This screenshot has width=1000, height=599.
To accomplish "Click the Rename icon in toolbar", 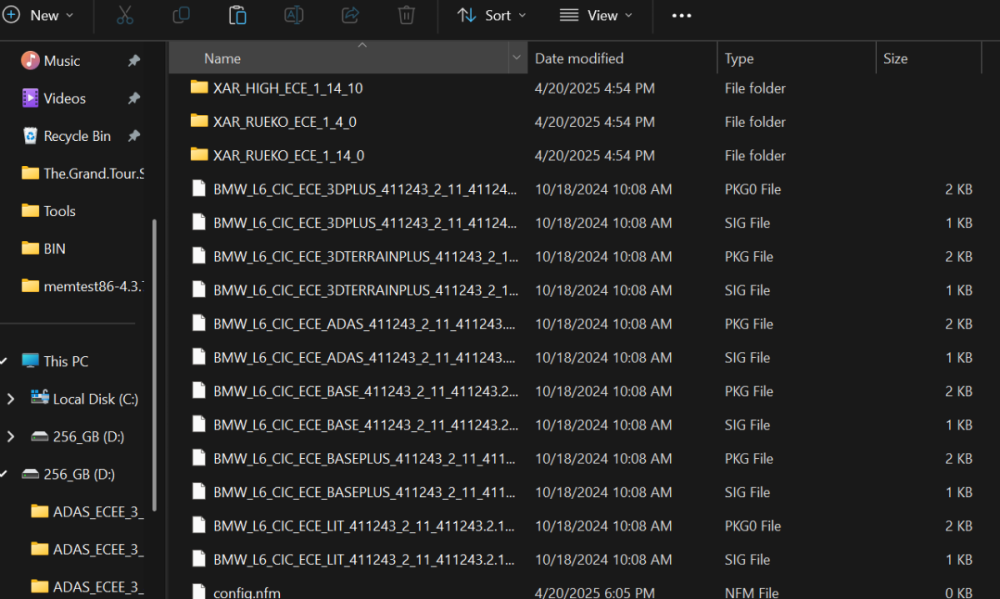I will 294,15.
